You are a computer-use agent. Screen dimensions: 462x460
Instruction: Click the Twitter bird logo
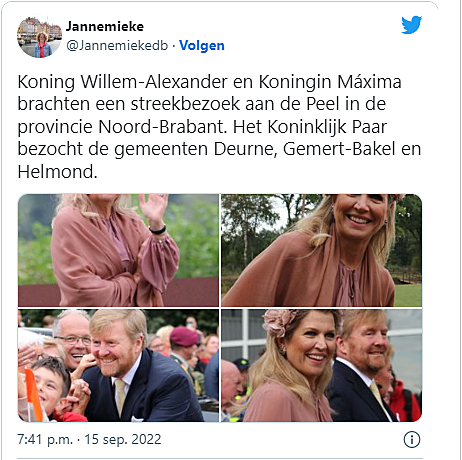411,25
